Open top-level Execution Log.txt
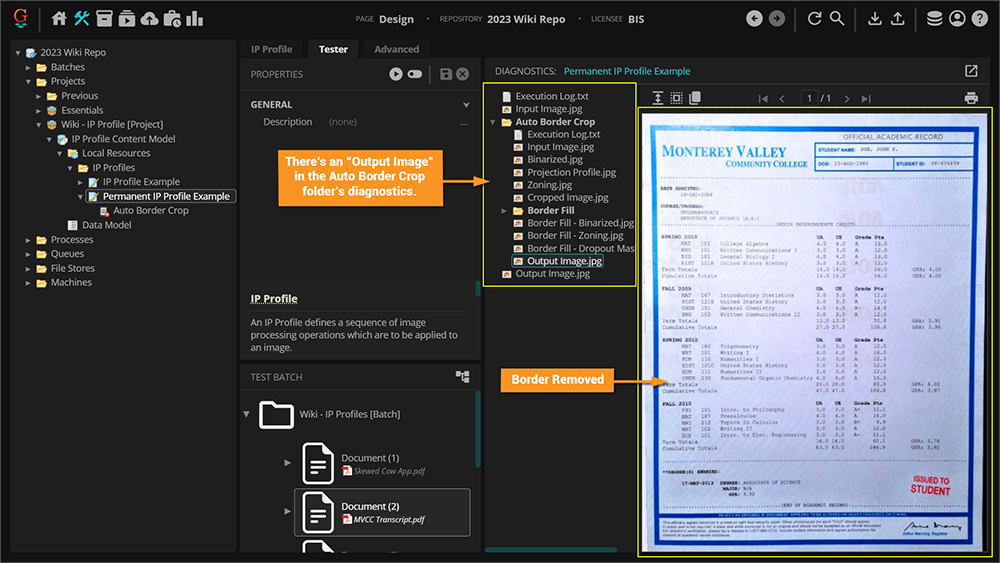 pyautogui.click(x=552, y=96)
